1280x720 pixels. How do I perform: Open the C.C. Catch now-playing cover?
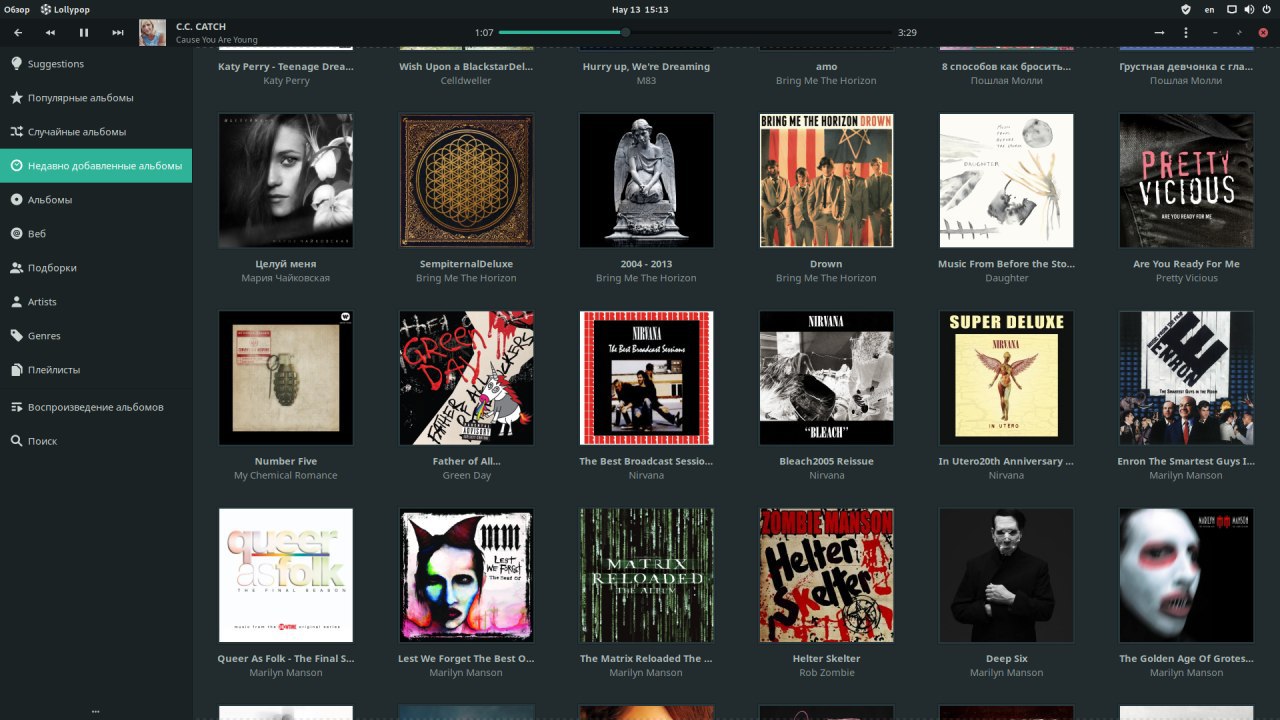click(x=153, y=33)
